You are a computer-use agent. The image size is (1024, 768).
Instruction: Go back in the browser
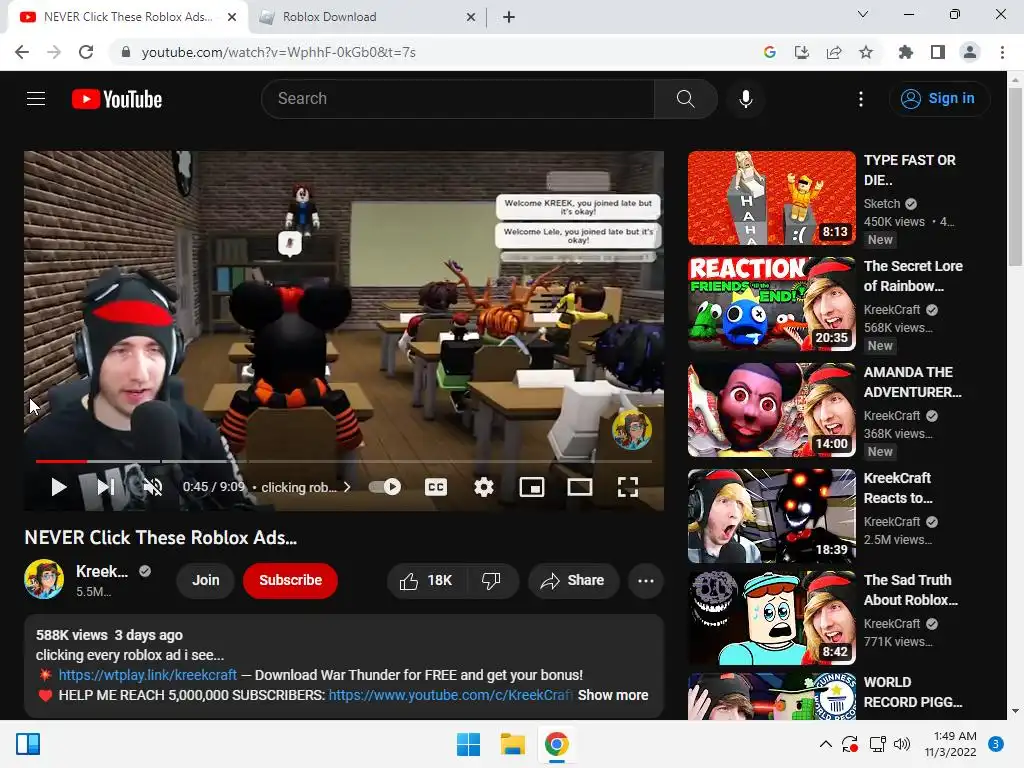pyautogui.click(x=22, y=52)
